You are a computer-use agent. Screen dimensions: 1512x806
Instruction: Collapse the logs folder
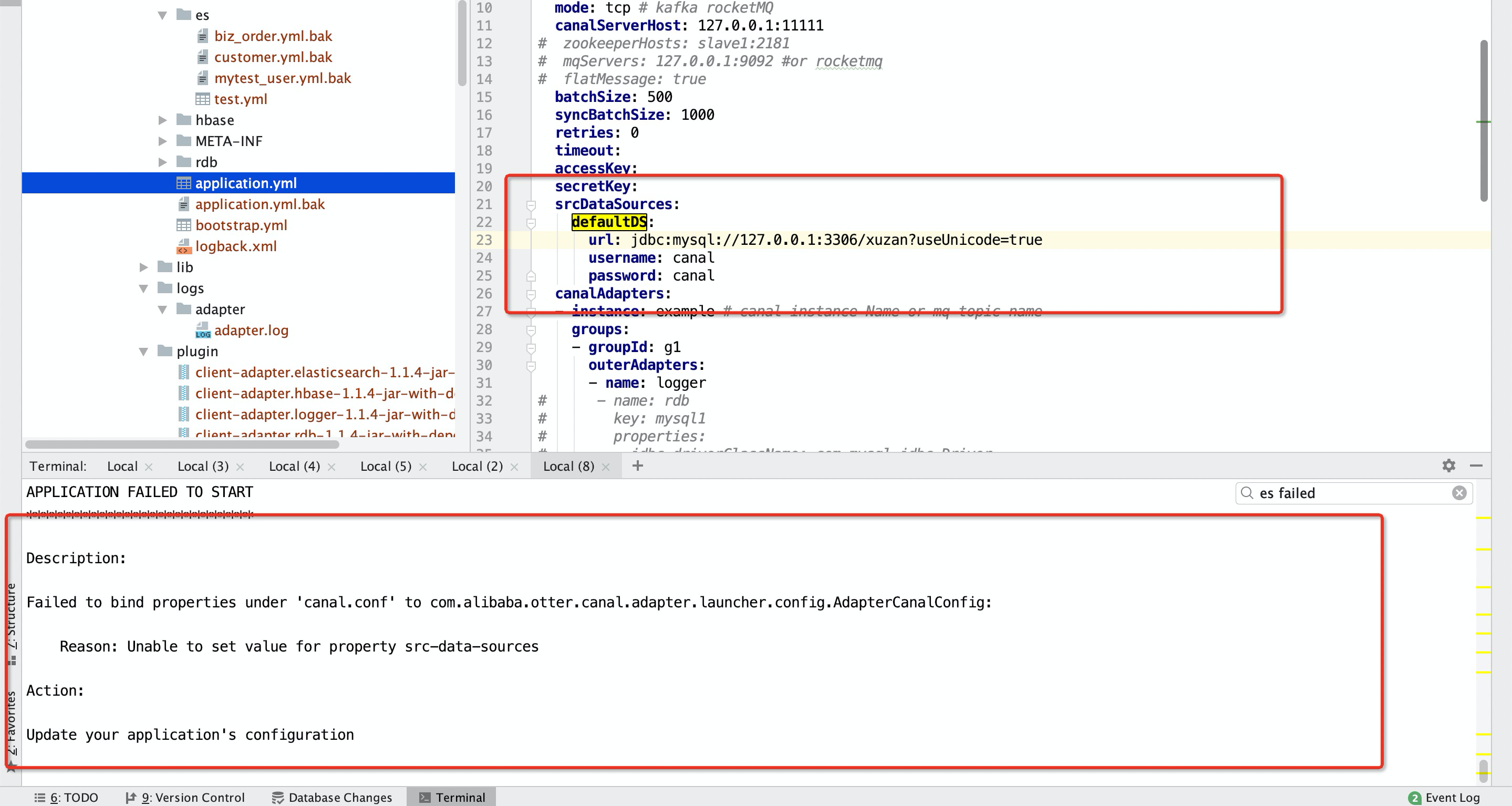tap(144, 288)
